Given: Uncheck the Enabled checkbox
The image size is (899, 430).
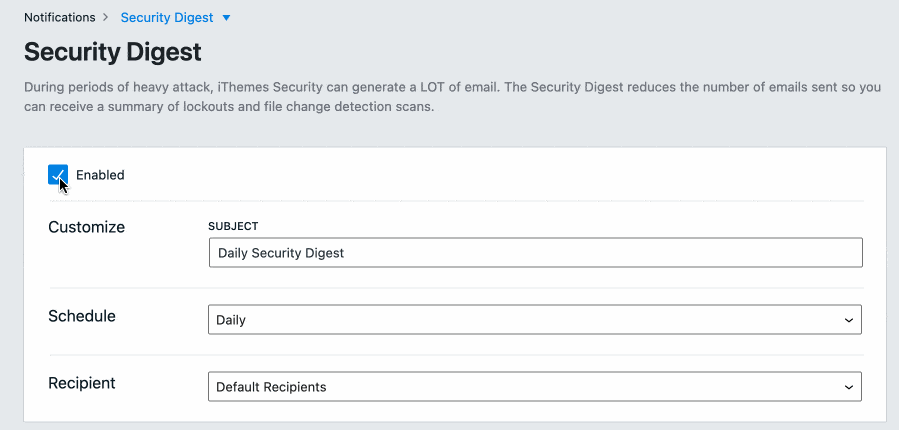Looking at the screenshot, I should 58,175.
